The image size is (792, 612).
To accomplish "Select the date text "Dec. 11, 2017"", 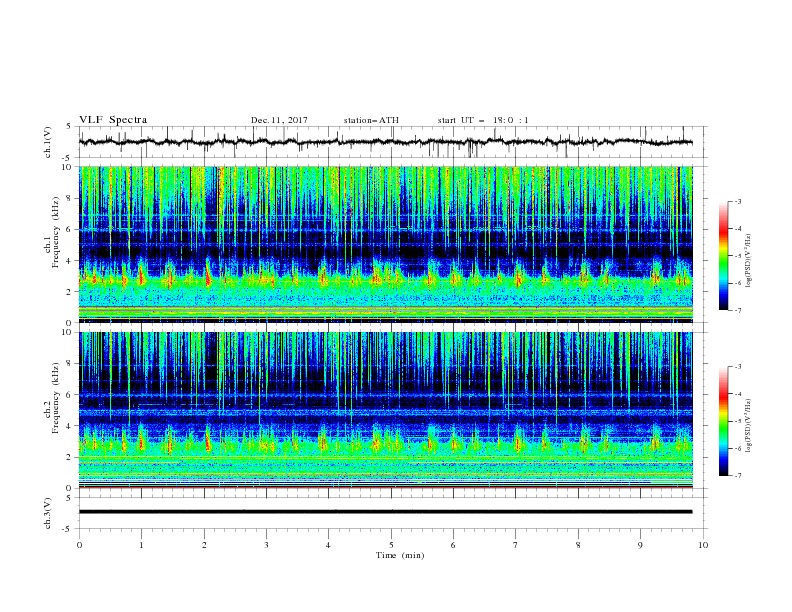I will pyautogui.click(x=279, y=120).
